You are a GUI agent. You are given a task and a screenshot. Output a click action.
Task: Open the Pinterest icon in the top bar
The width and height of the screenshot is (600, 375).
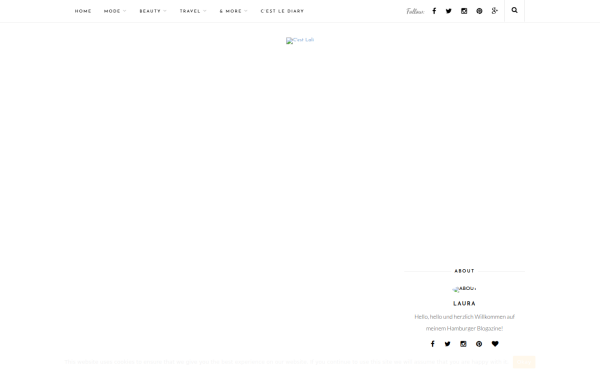(x=479, y=11)
